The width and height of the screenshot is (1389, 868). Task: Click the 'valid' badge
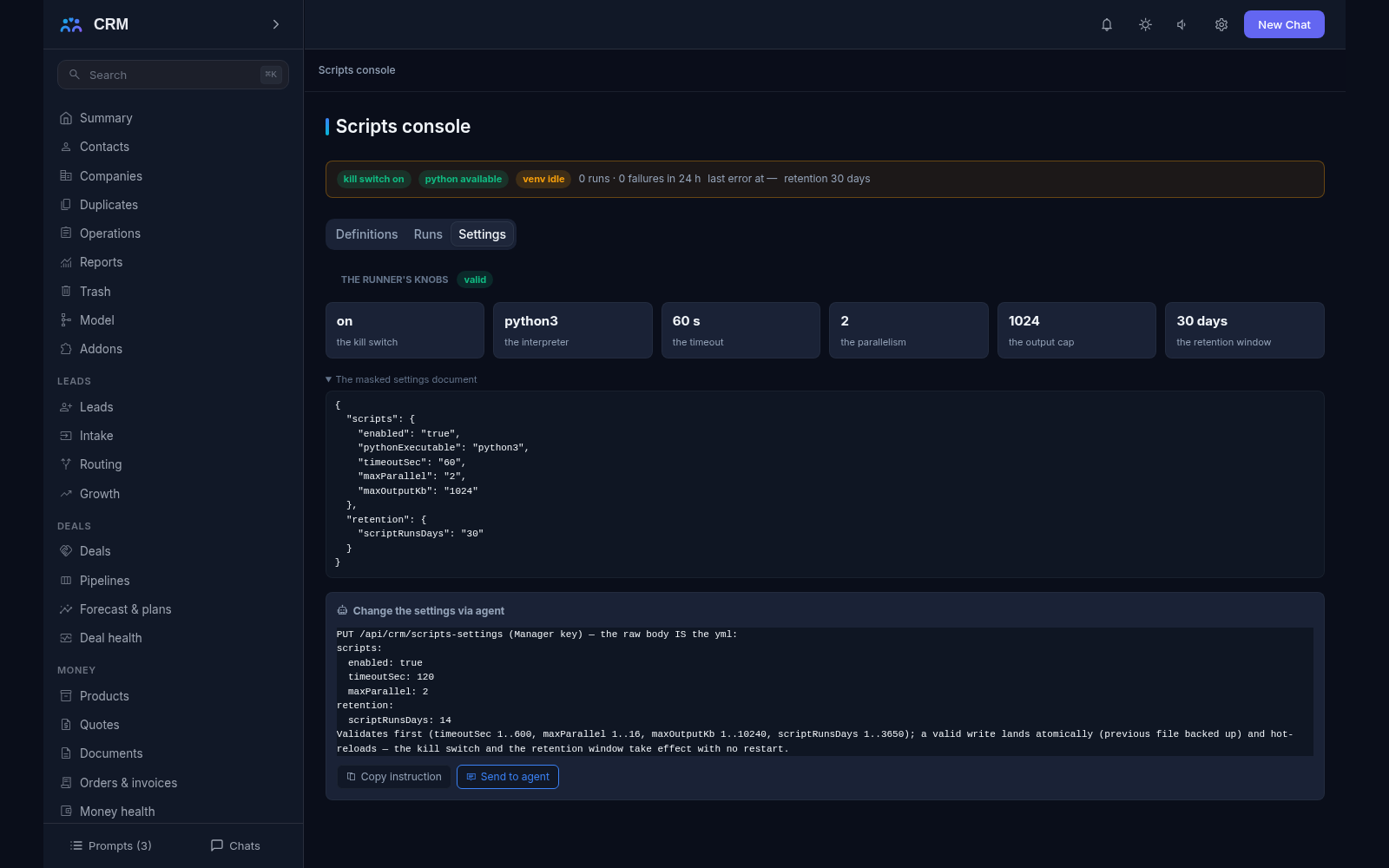click(475, 279)
